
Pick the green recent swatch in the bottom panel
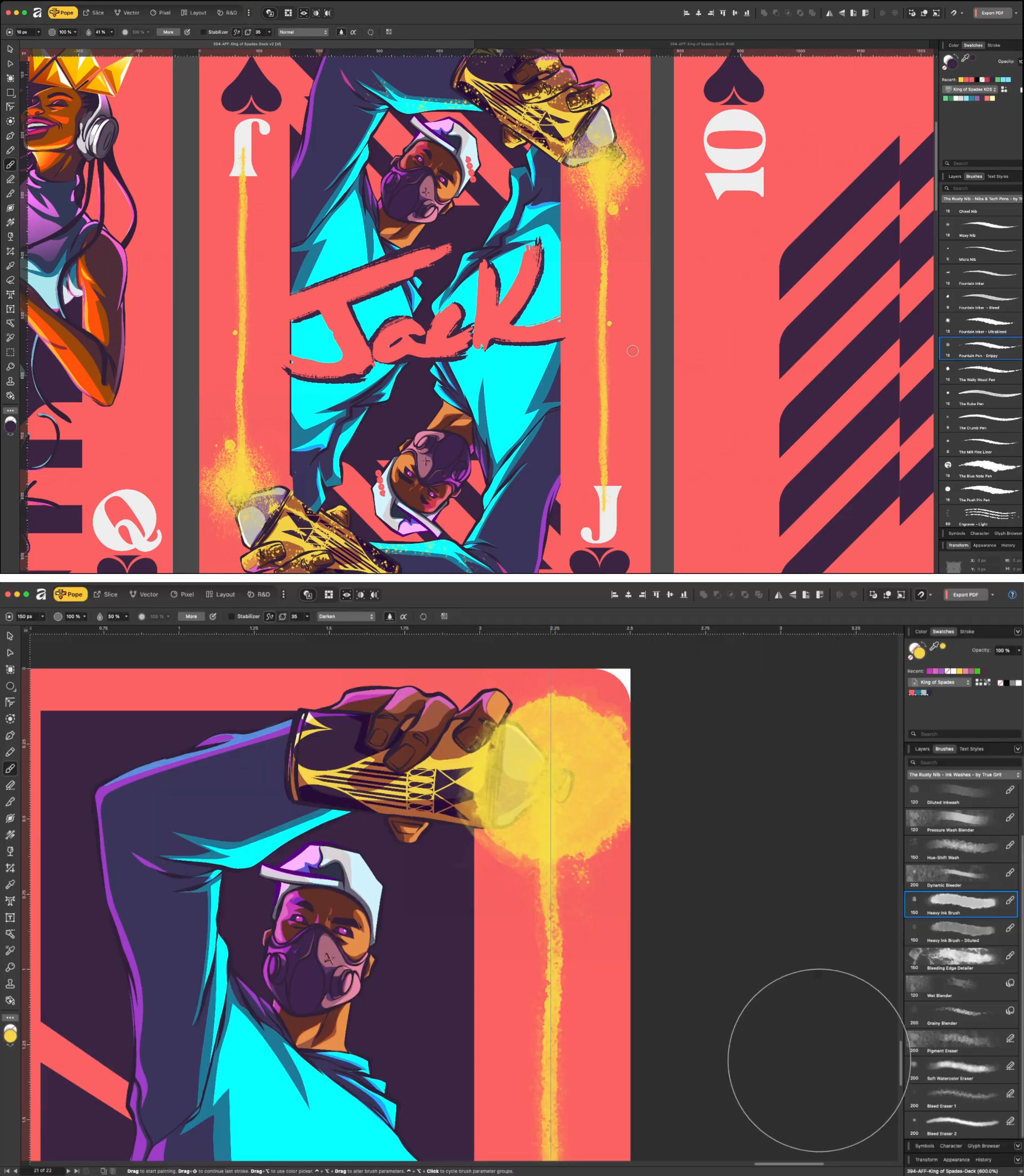[977, 671]
